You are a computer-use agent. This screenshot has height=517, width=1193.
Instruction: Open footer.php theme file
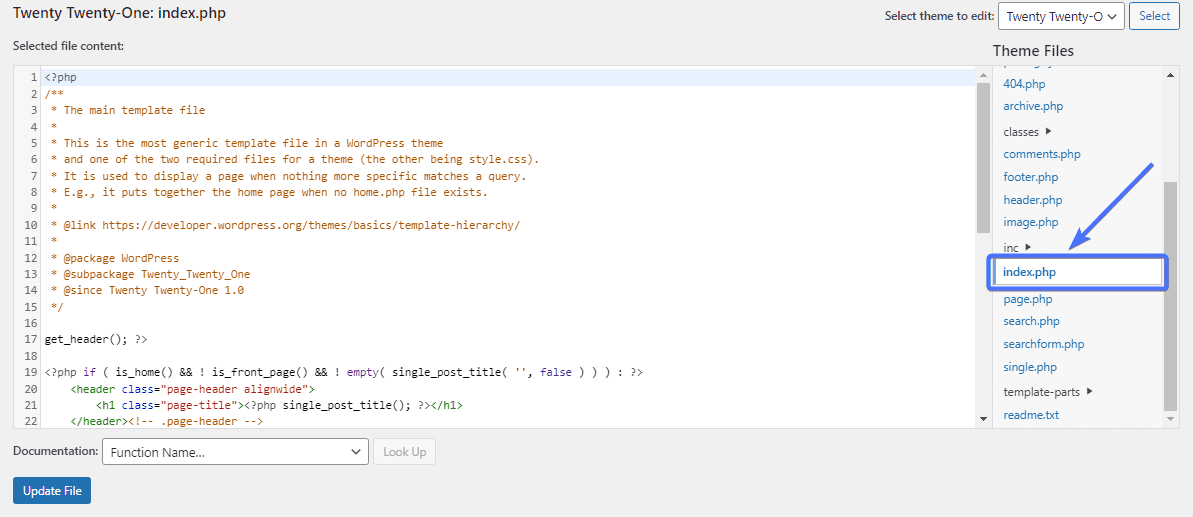(1030, 176)
